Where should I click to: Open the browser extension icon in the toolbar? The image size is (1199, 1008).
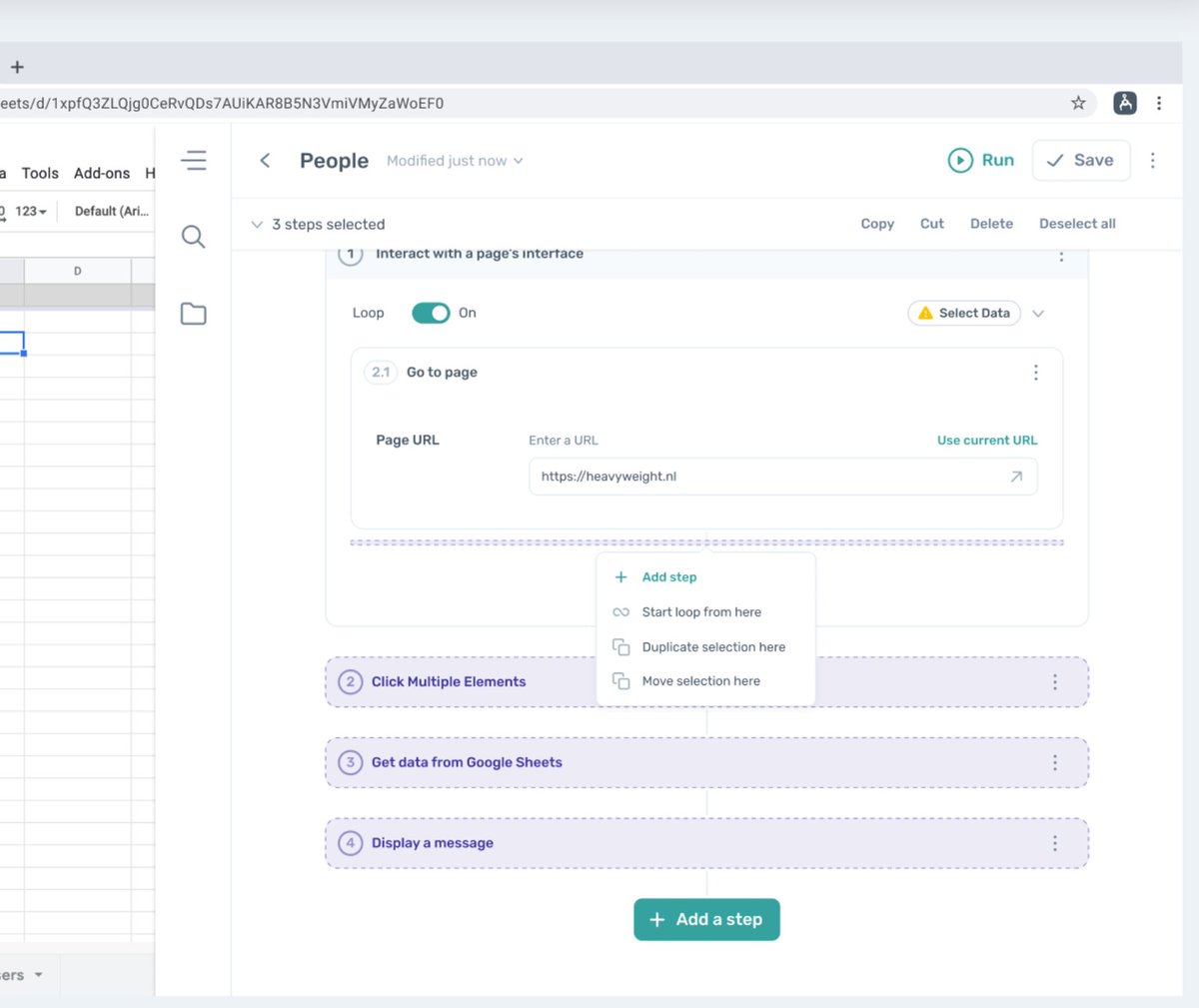coord(1125,103)
